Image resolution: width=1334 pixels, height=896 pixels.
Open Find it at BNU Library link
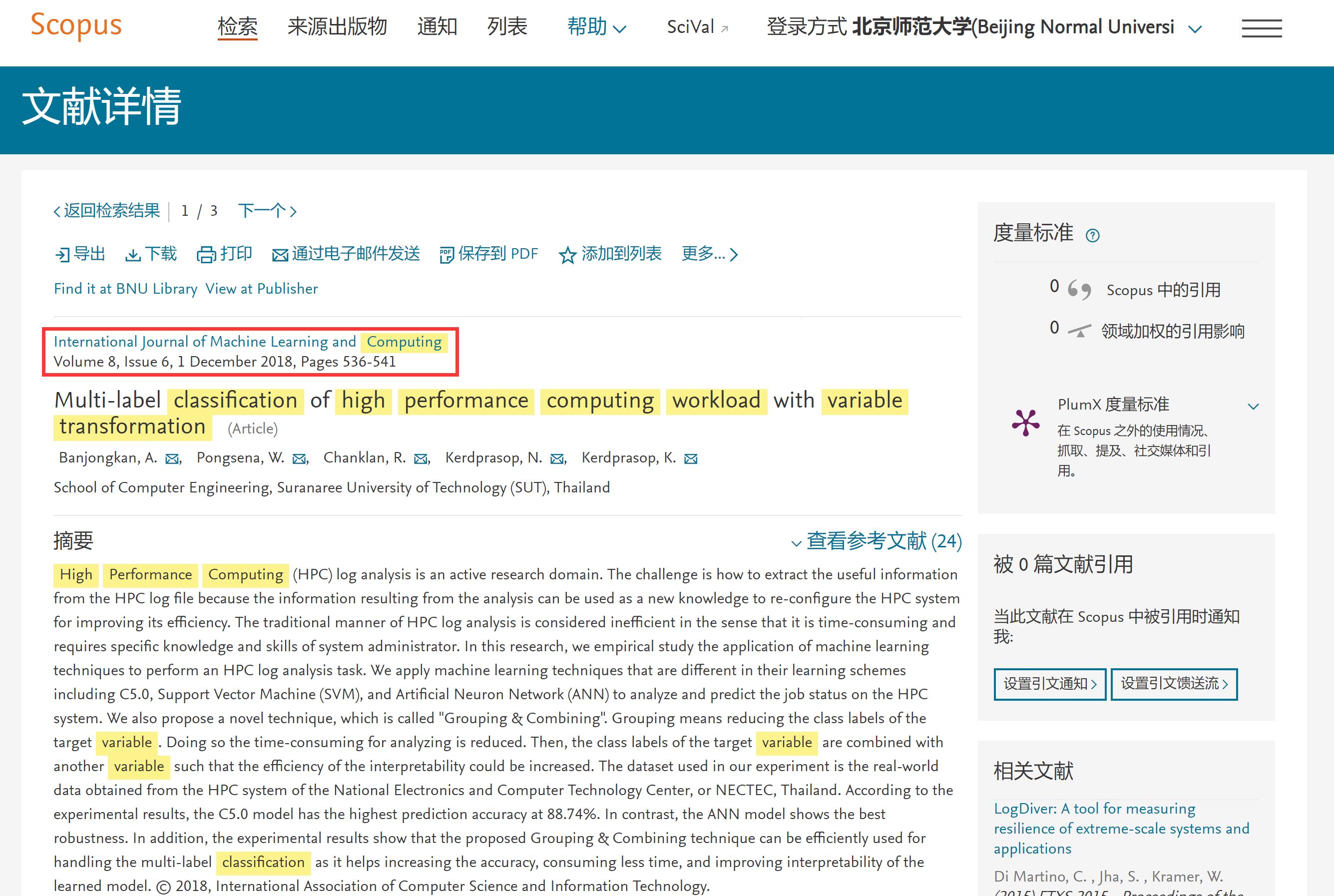click(125, 289)
